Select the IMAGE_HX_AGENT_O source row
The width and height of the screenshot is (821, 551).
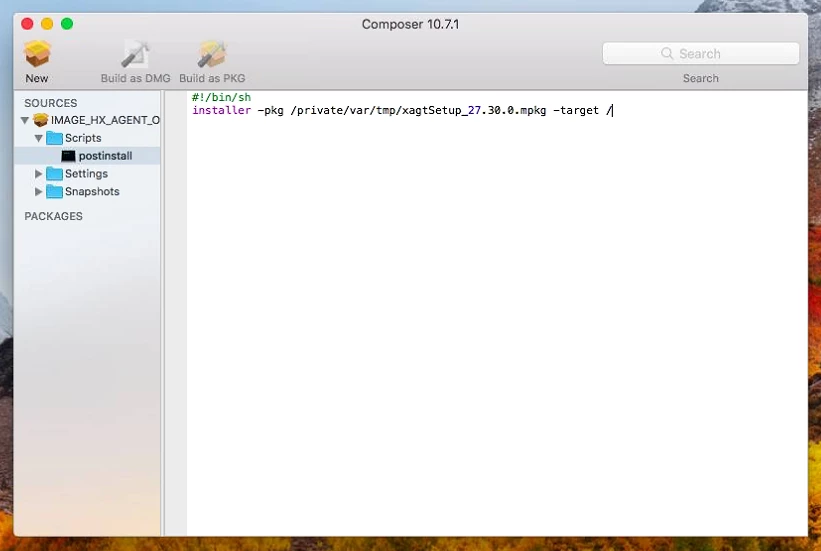87,120
